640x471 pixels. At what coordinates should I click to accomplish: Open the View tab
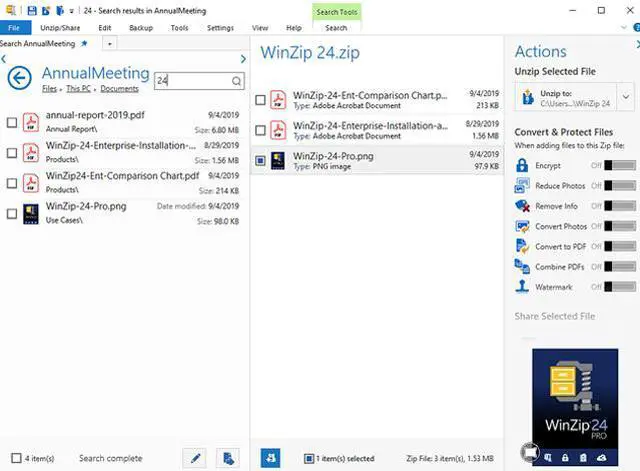[x=260, y=28]
